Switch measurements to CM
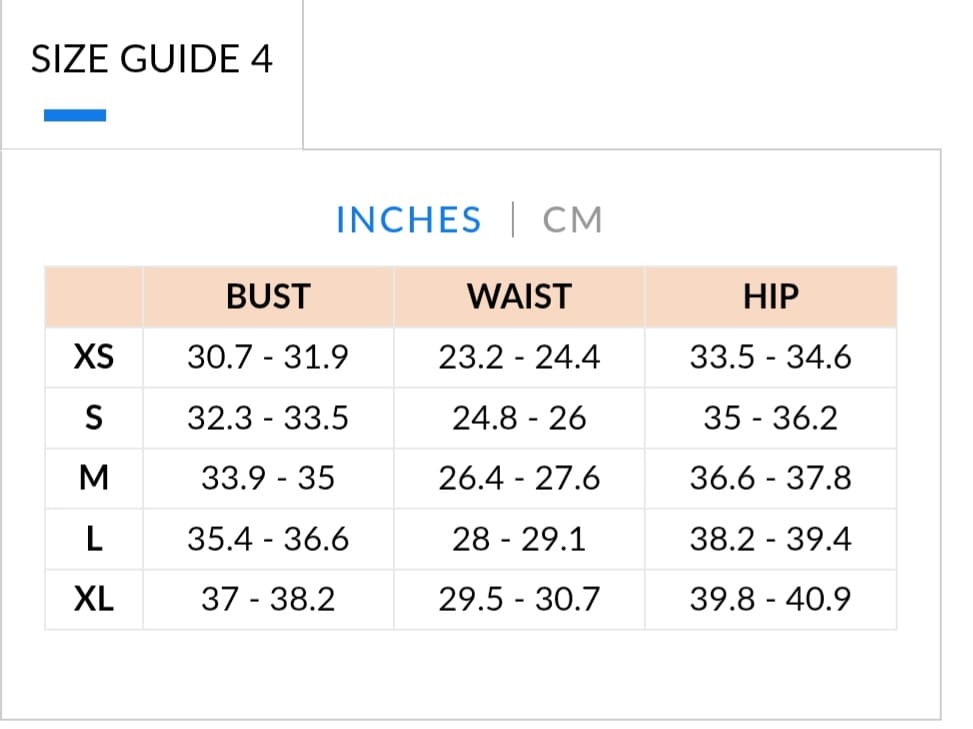The width and height of the screenshot is (973, 729). pyautogui.click(x=573, y=220)
